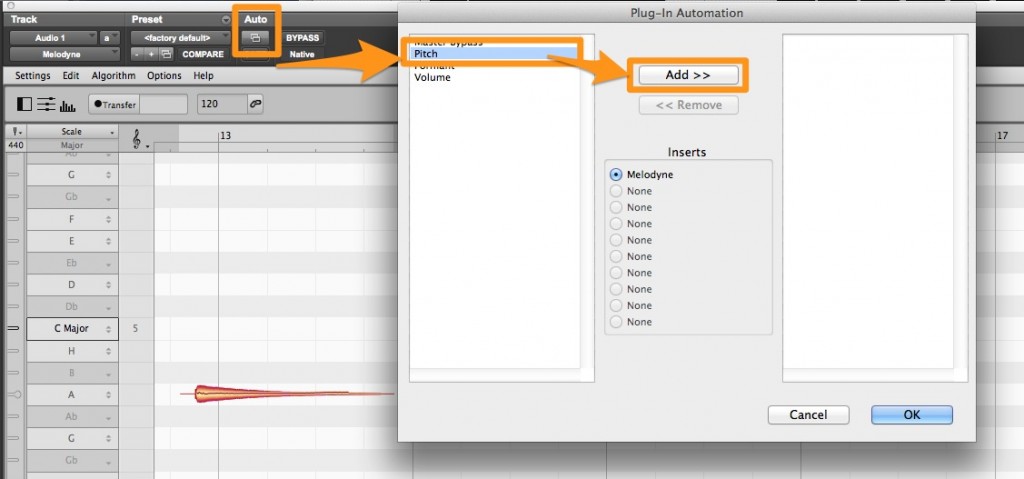Click the preset plus button
This screenshot has width=1024, height=479.
(x=152, y=54)
